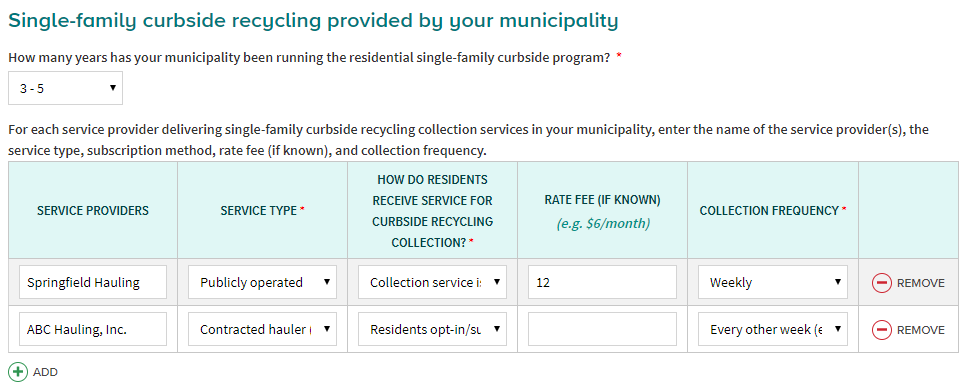Viewport: 970px width, 392px height.
Task: Click REMOVE text in Springfield Hauling row
Action: 921,283
